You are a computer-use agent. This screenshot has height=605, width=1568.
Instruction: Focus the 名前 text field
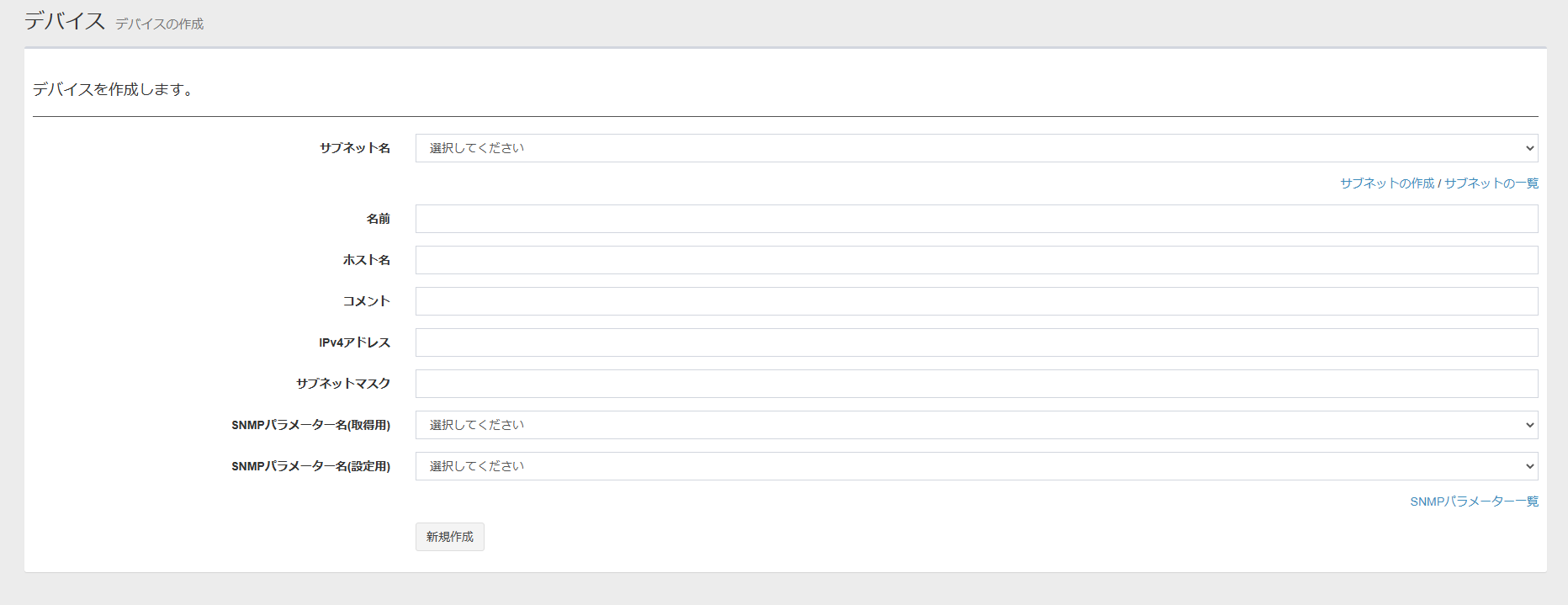coord(976,219)
